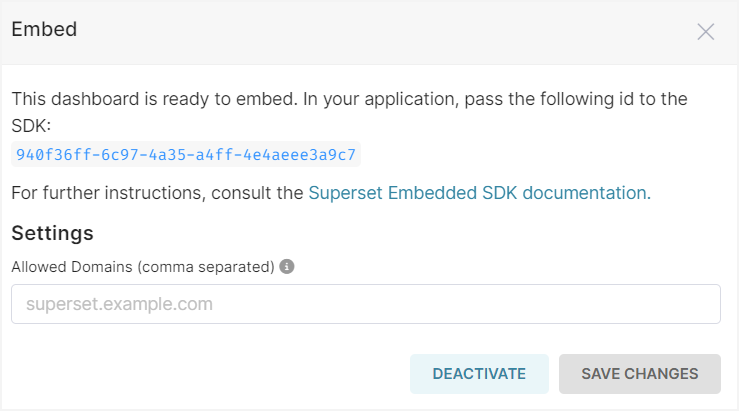Click the info icon beside Allowed Domains

coord(286,267)
